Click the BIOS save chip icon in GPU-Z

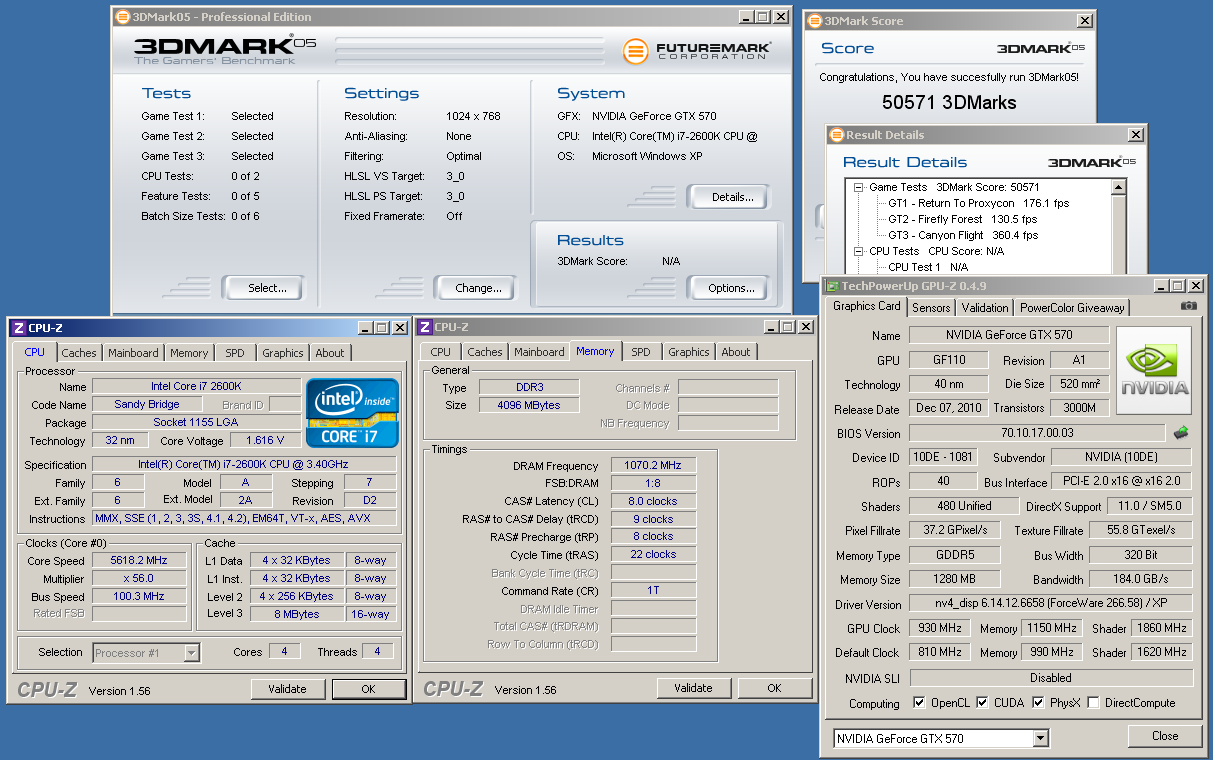[1181, 433]
